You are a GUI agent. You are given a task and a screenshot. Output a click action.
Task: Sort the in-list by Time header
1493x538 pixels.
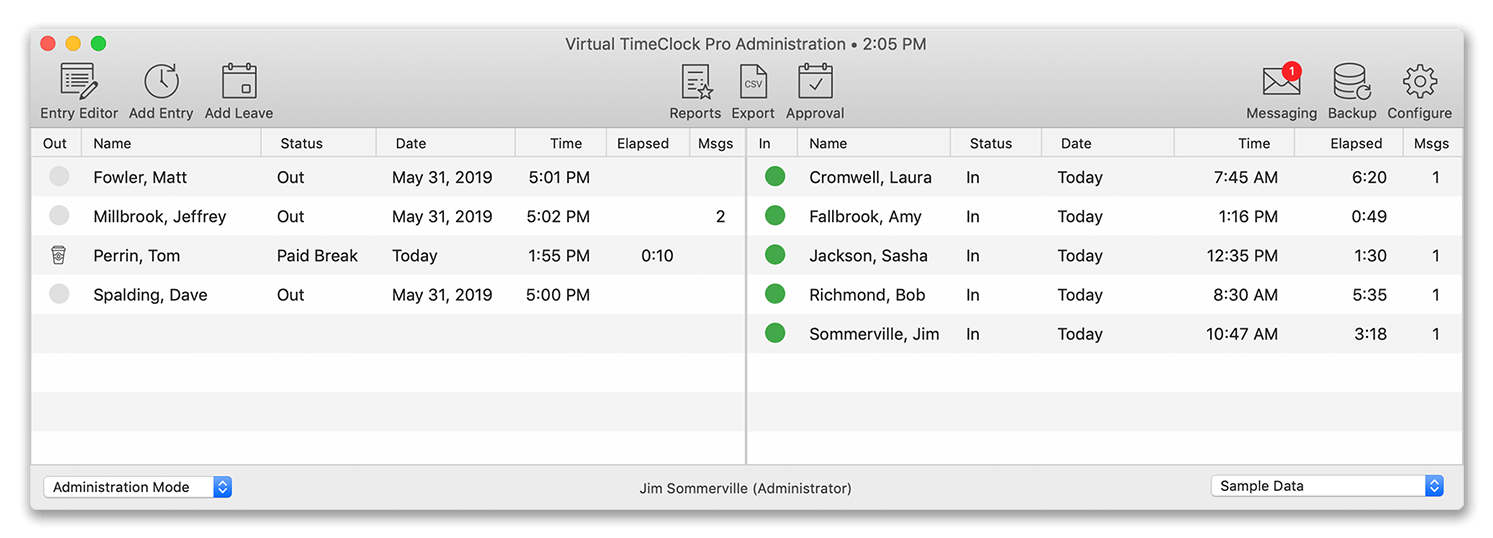click(1234, 143)
